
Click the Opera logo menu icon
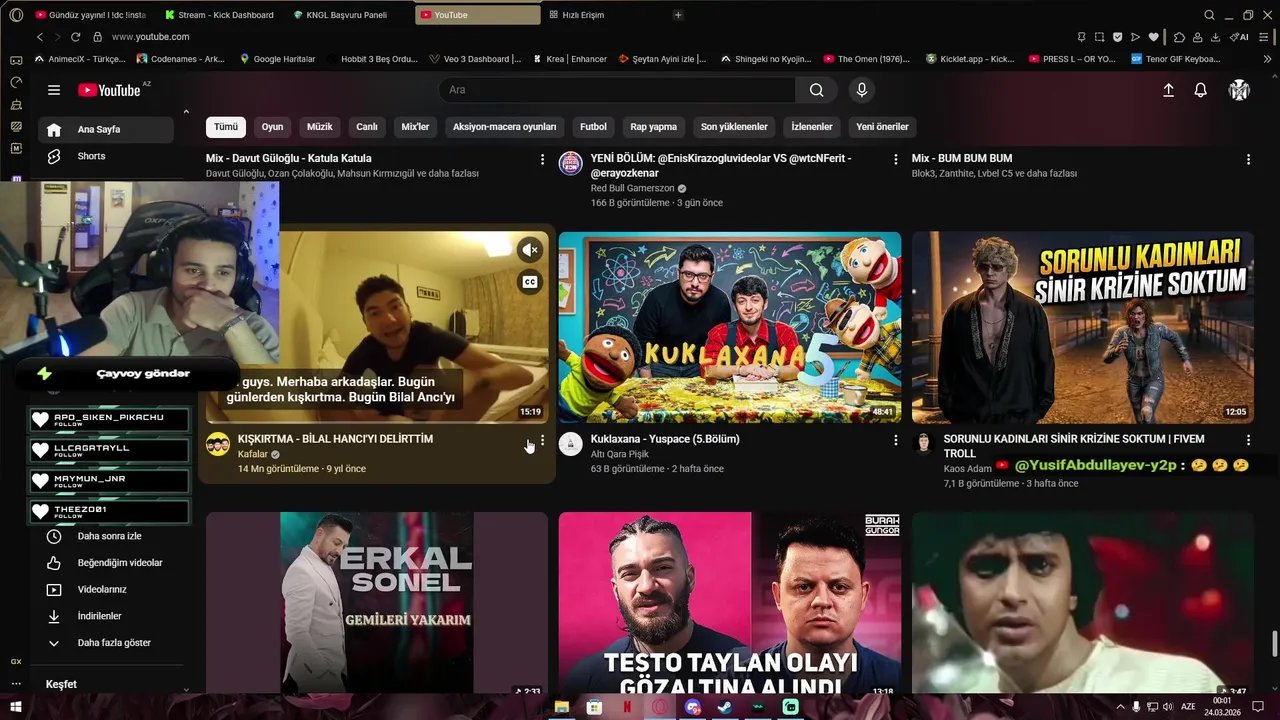coord(16,15)
